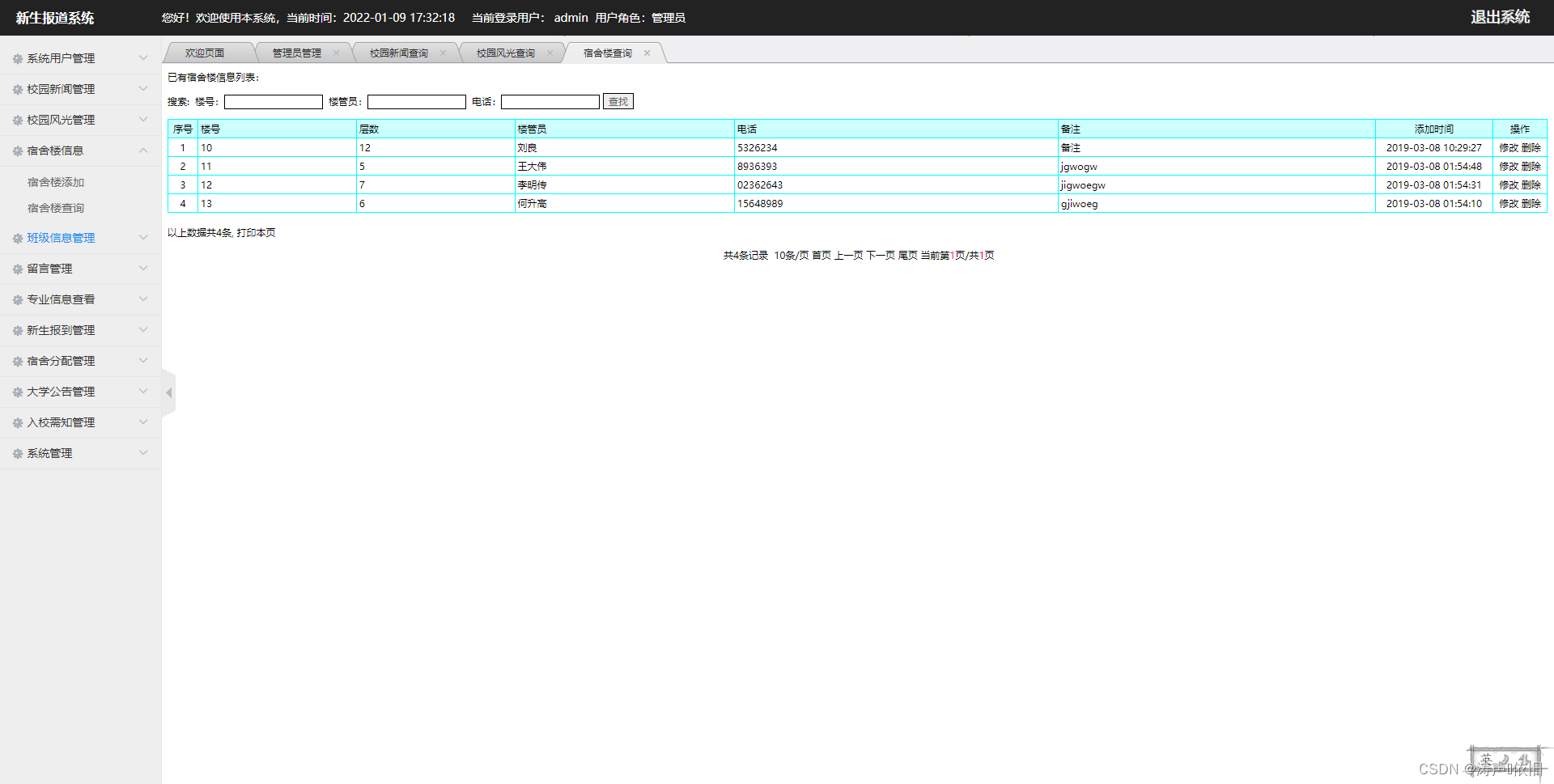Close the 校园新闻查询 tab
The height and width of the screenshot is (784, 1554).
(x=443, y=53)
